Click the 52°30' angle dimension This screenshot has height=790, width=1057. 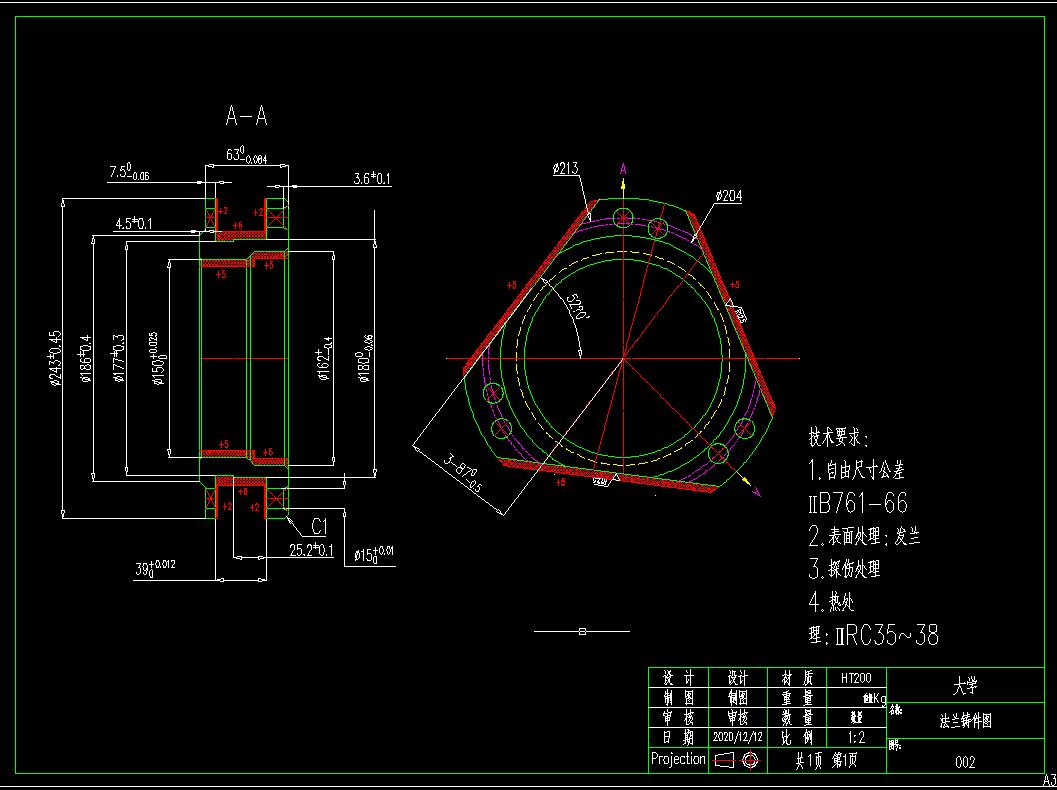(577, 307)
